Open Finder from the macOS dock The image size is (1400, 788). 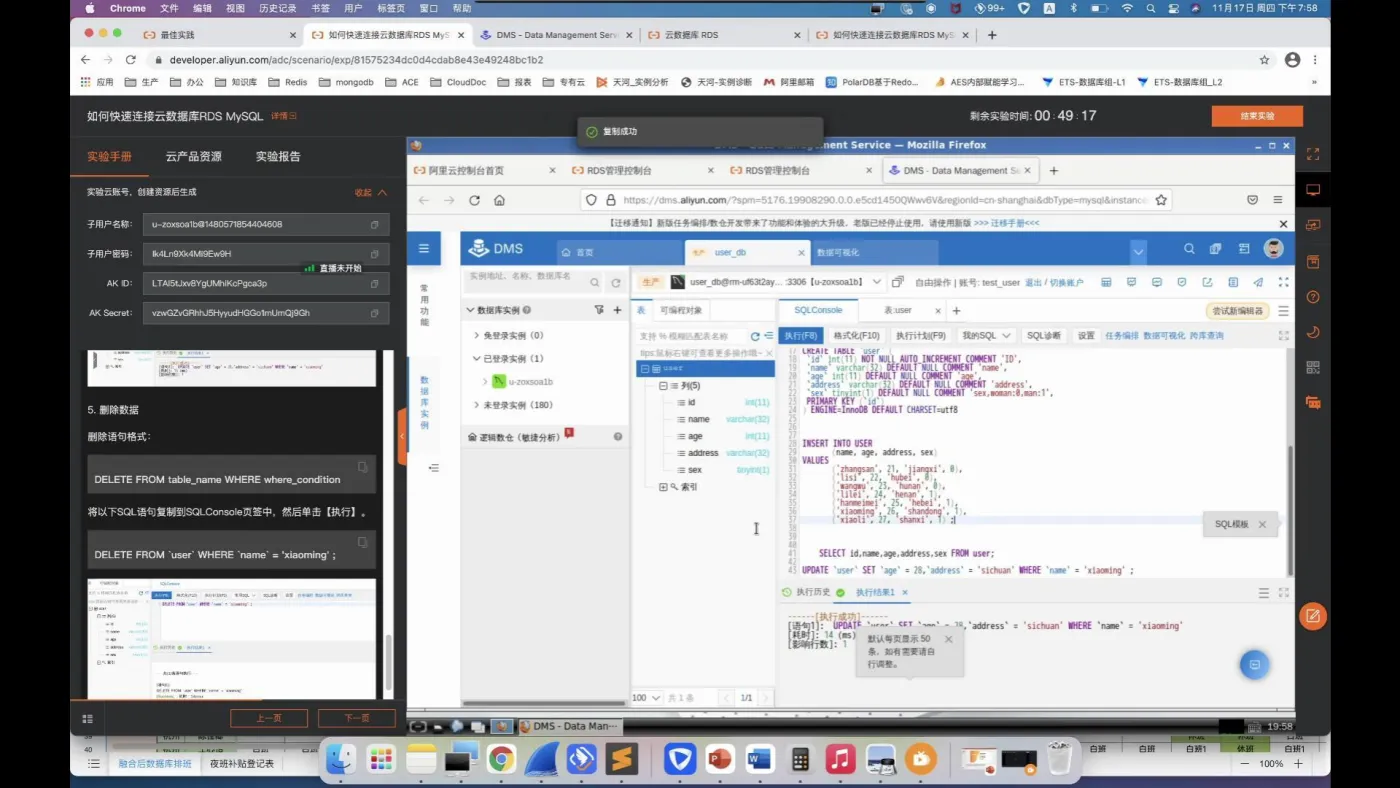coord(341,759)
